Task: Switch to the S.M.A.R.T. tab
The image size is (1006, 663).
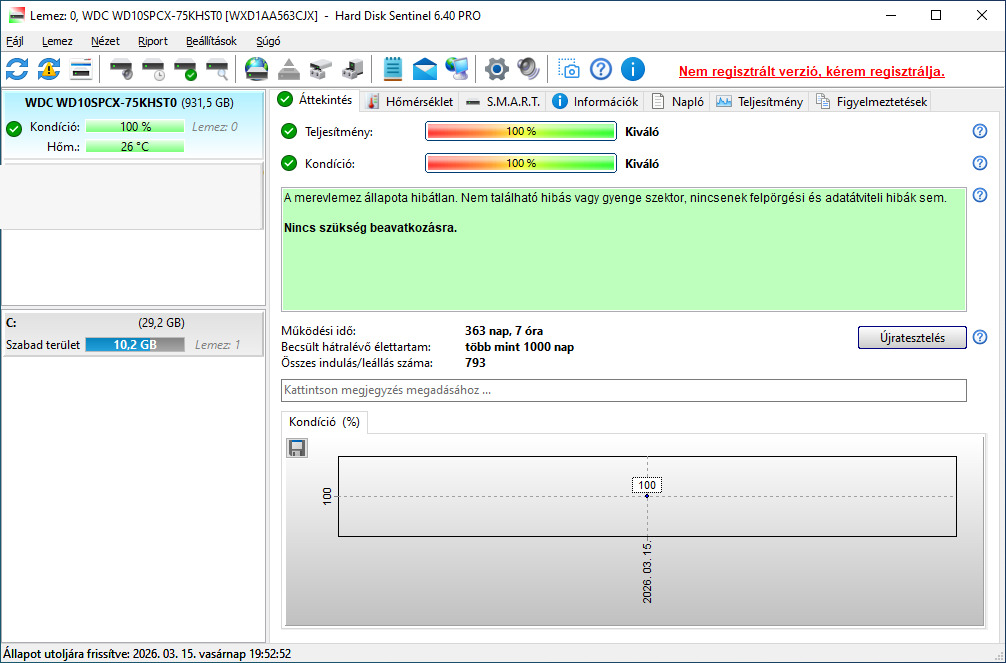Action: pos(503,101)
